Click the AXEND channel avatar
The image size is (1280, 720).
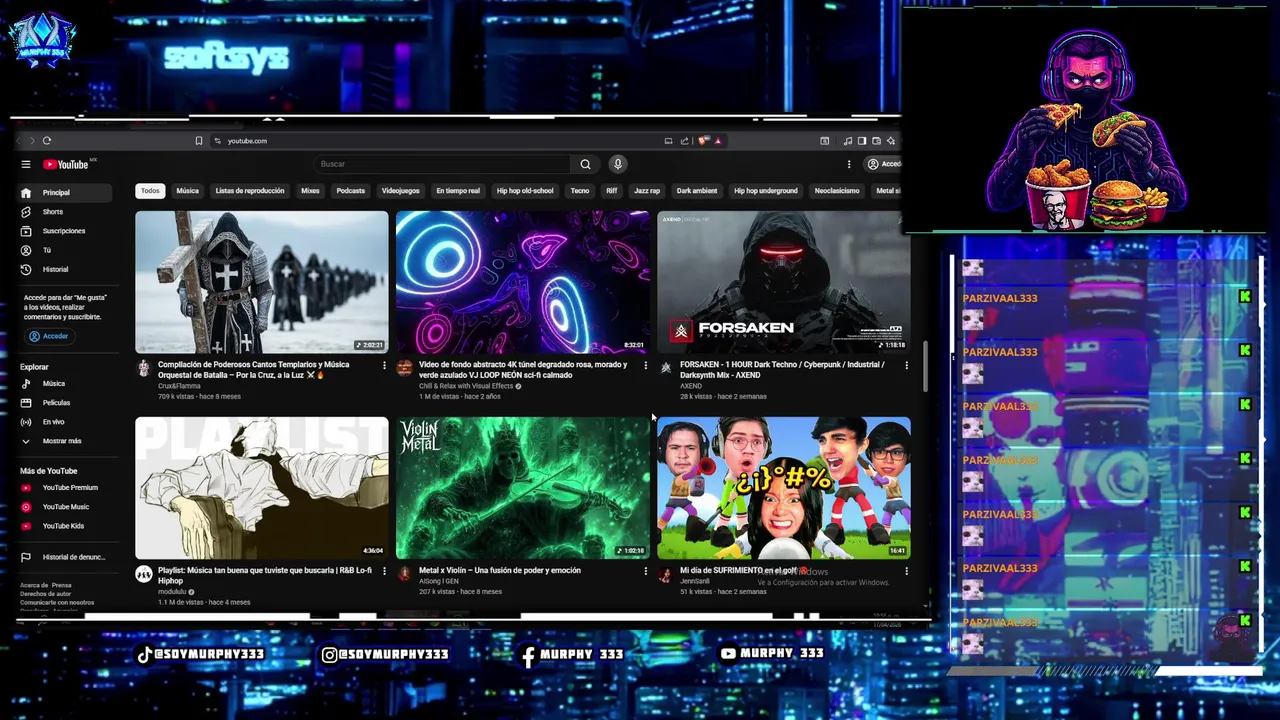665,368
